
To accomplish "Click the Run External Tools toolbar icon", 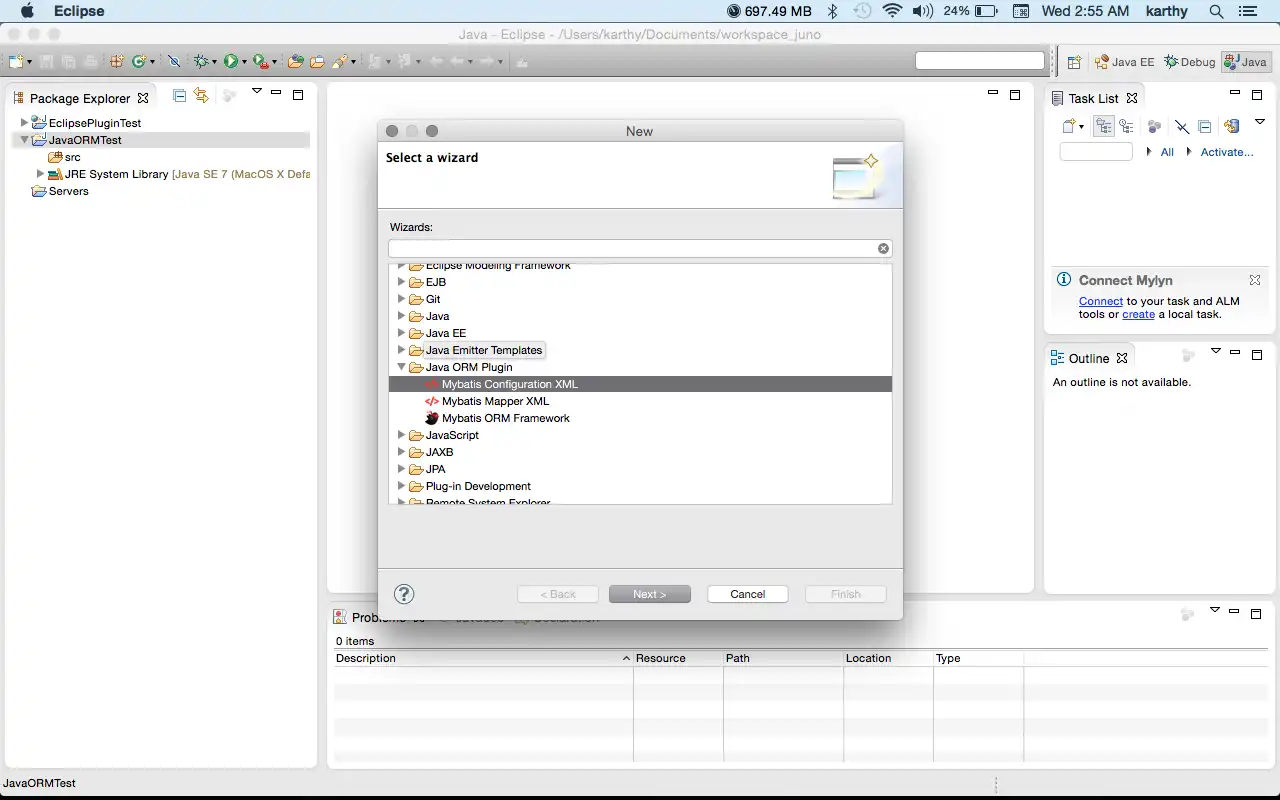I will [260, 62].
